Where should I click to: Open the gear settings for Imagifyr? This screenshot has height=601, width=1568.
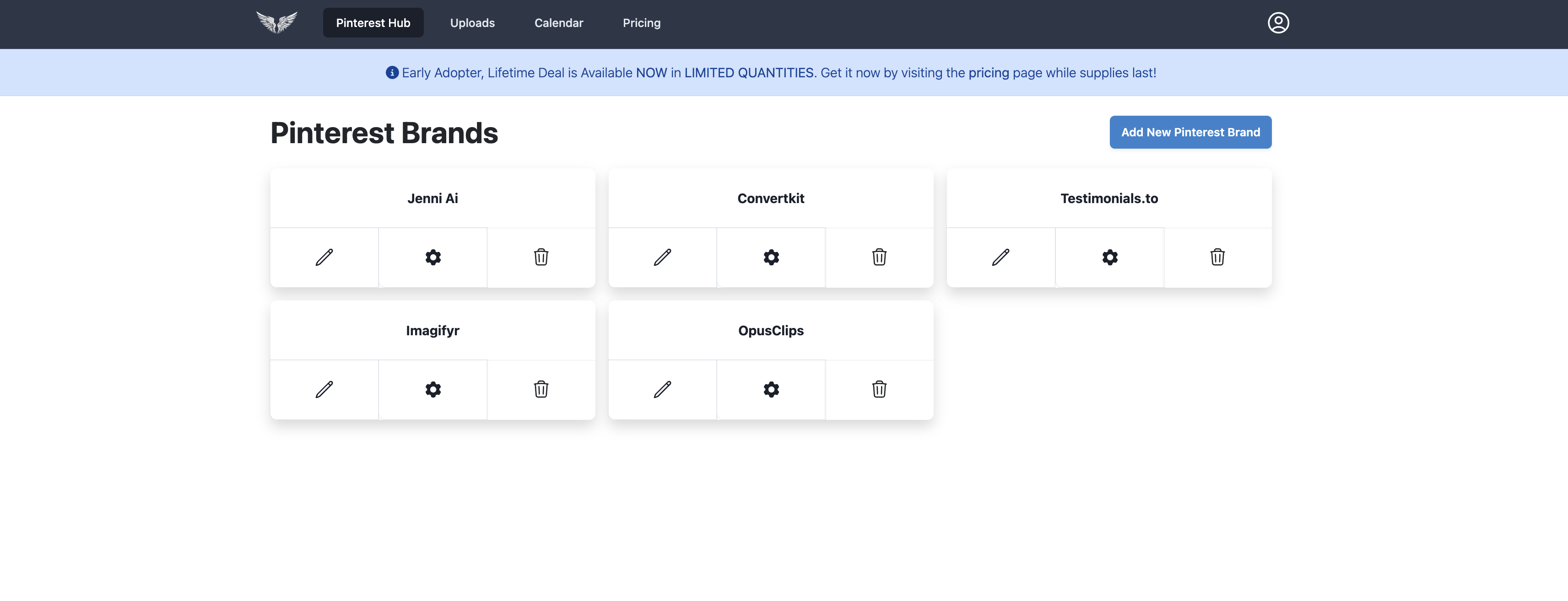point(433,389)
